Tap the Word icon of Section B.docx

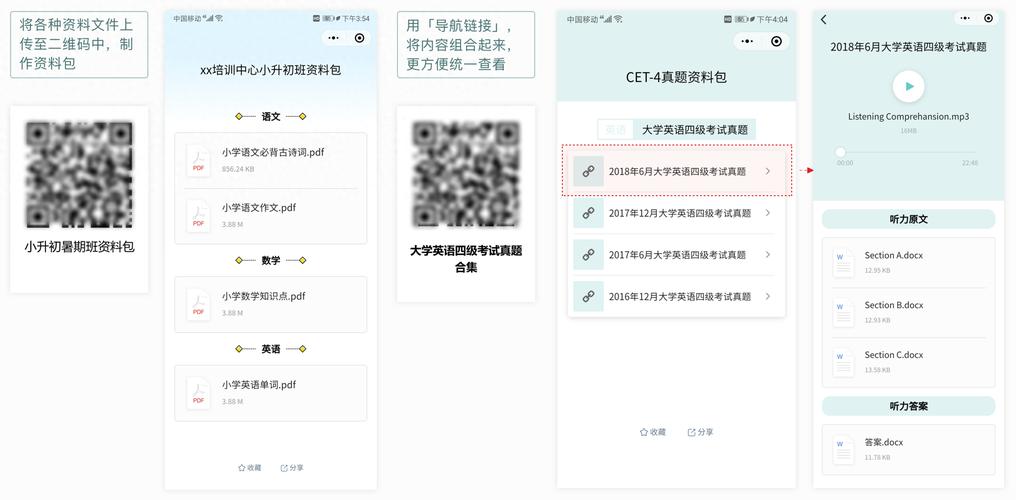pyautogui.click(x=844, y=313)
